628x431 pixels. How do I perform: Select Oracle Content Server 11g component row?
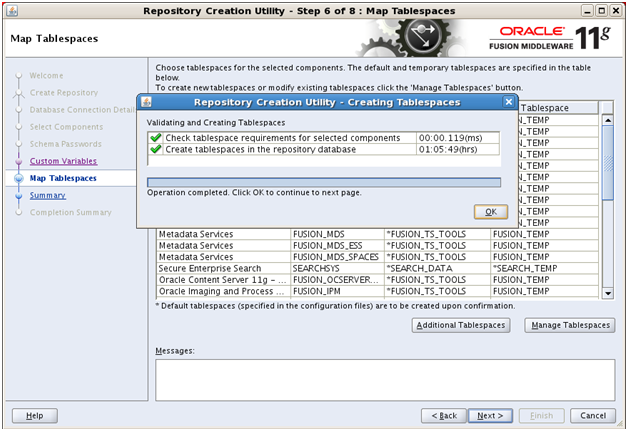pyautogui.click(x=223, y=280)
